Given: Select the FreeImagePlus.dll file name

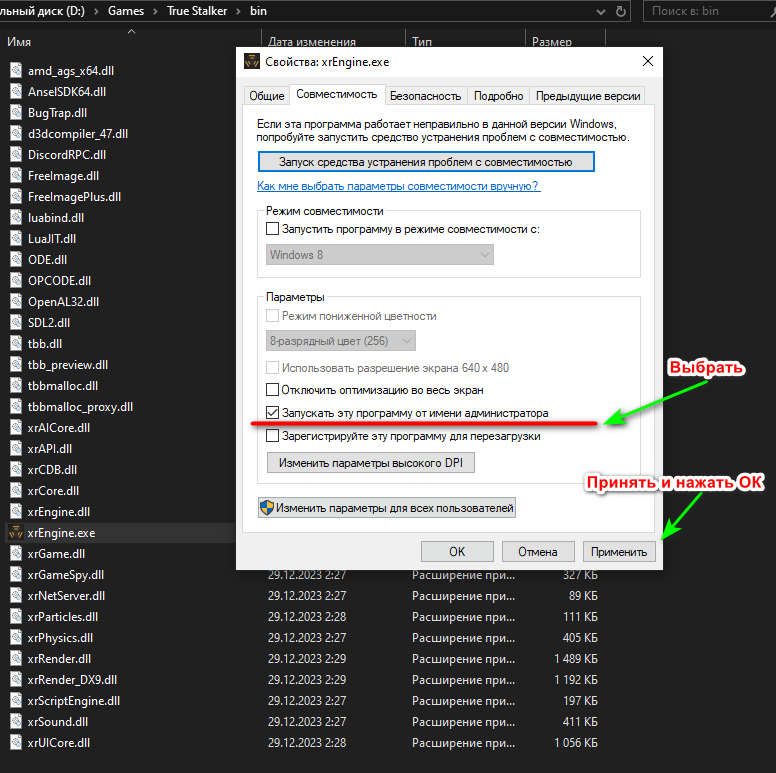Looking at the screenshot, I should coord(74,197).
